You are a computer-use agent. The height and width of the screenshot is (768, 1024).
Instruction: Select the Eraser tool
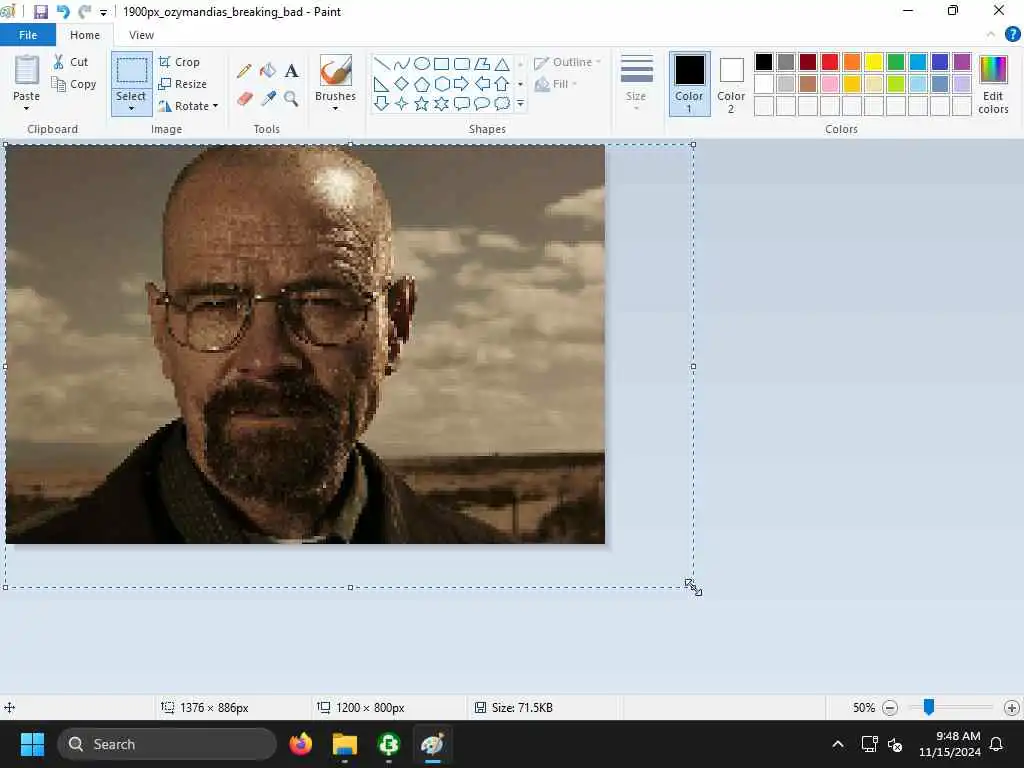click(x=244, y=99)
